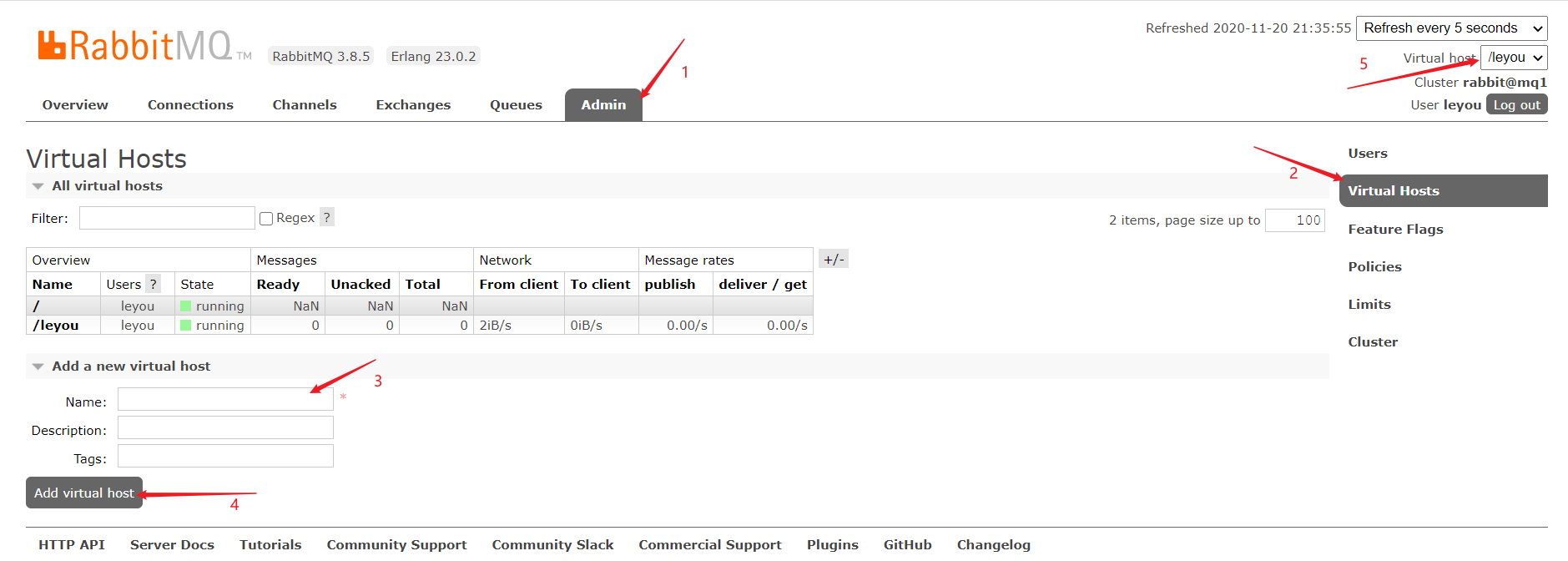Switch to the Overview tab
This screenshot has width=1568, height=561.
point(75,104)
